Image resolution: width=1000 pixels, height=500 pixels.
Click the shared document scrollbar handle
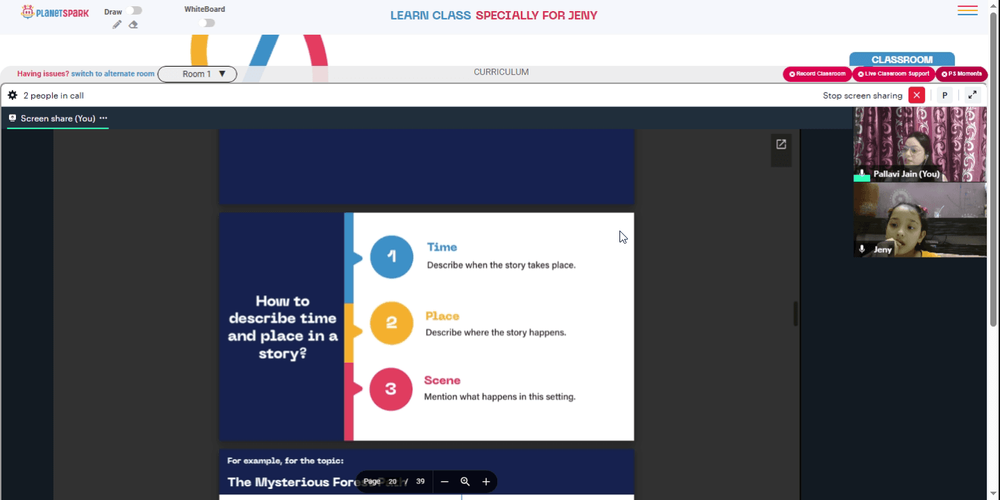point(795,313)
